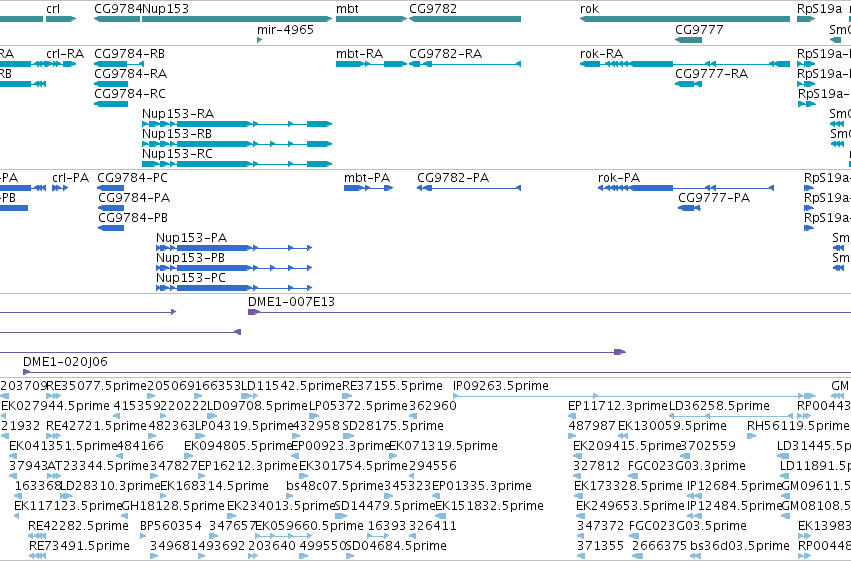Select the CG9784-RC transcript label
This screenshot has height=561, width=851.
(130, 94)
